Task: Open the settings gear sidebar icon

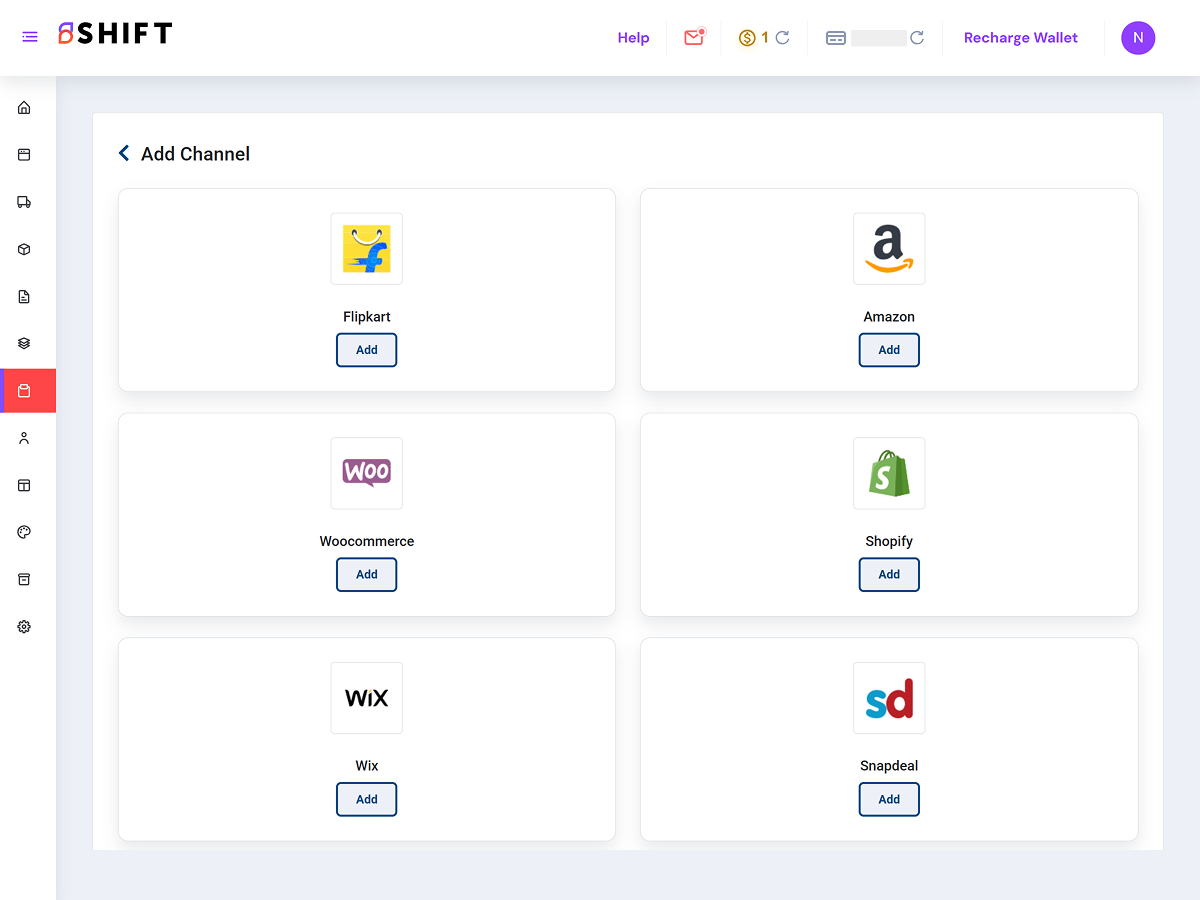Action: click(24, 627)
